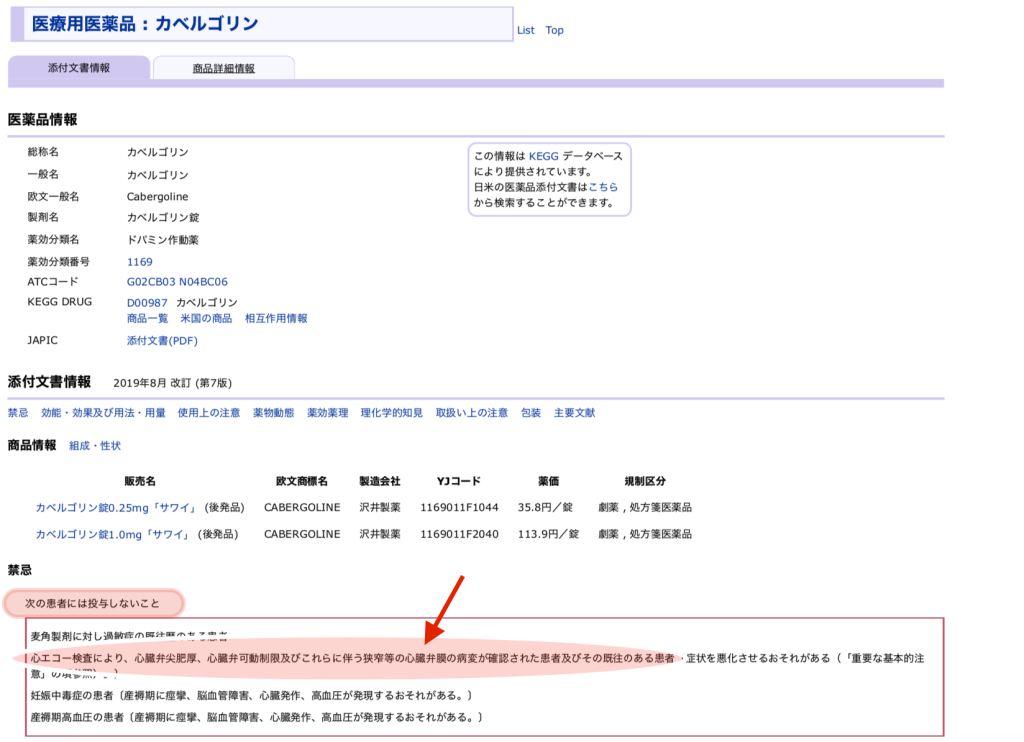The image size is (1024, 742).
Task: Open the 組成・性状 link
Action: click(95, 446)
